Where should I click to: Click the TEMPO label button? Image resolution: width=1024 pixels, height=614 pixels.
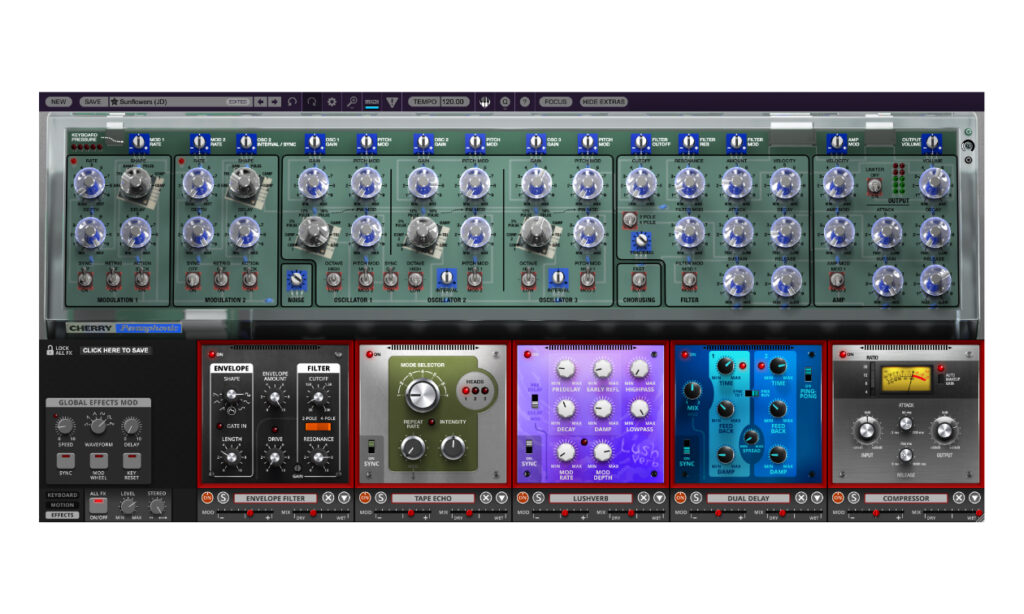point(424,102)
